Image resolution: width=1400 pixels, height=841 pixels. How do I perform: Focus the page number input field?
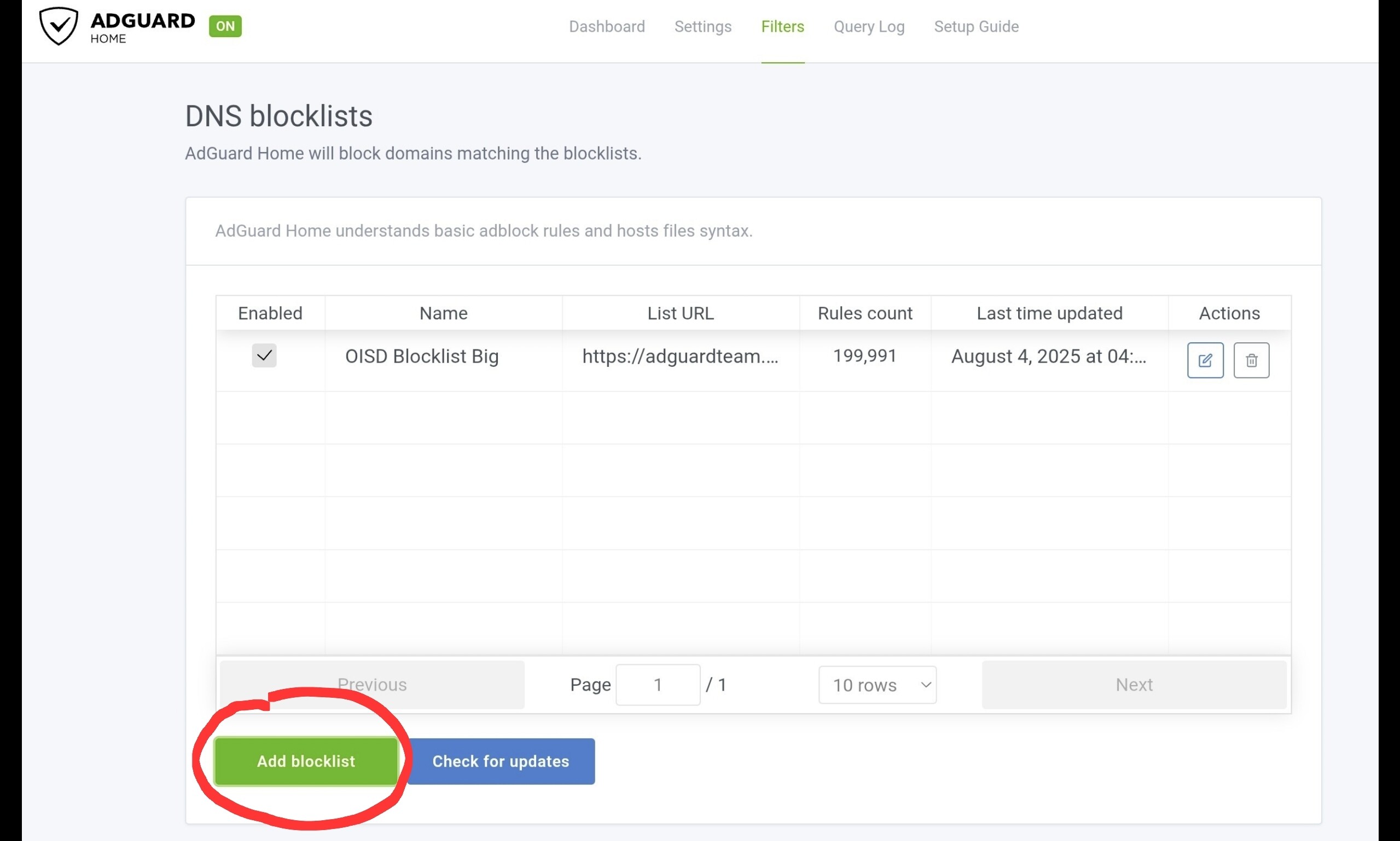click(x=658, y=685)
